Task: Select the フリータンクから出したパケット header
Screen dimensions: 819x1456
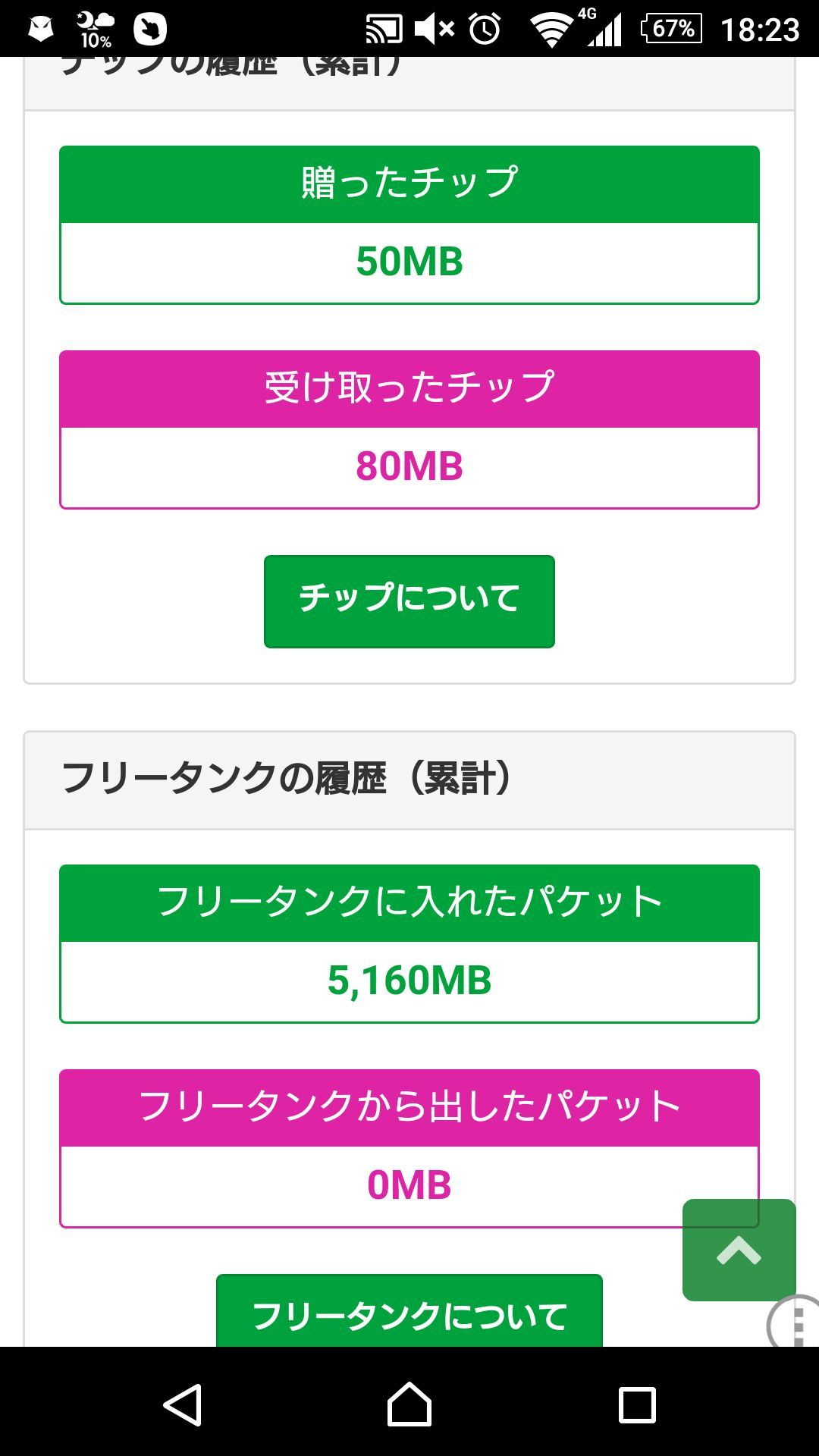Action: [409, 1107]
